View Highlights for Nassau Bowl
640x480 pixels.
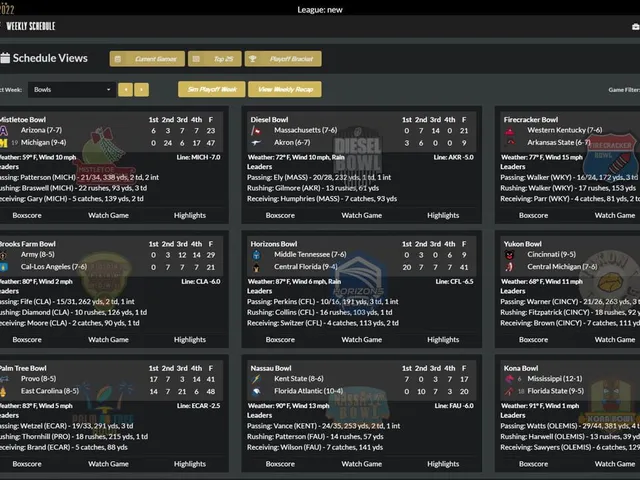(x=443, y=464)
